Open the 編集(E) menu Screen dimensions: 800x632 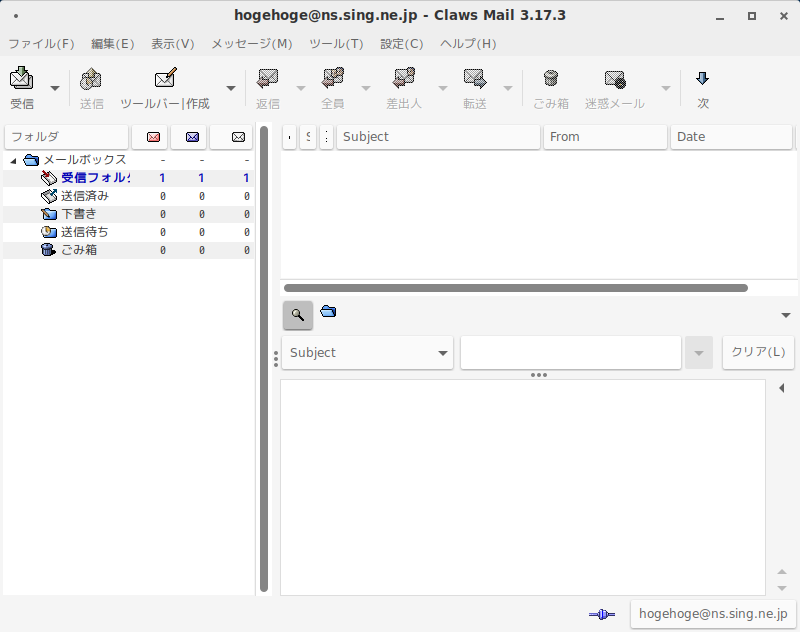pyautogui.click(x=112, y=44)
